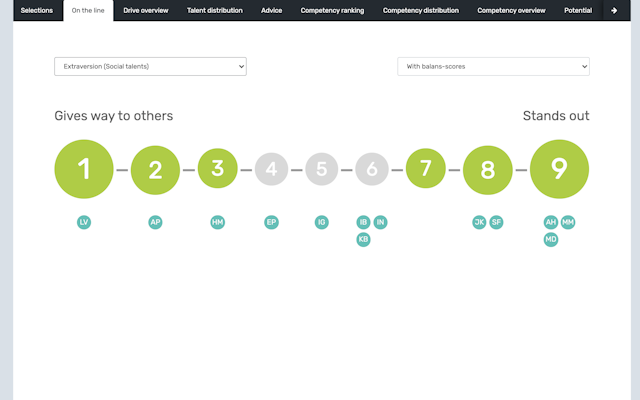Expand the With balans-scores dropdown
Viewport: 640px width, 400px height.
(493, 66)
